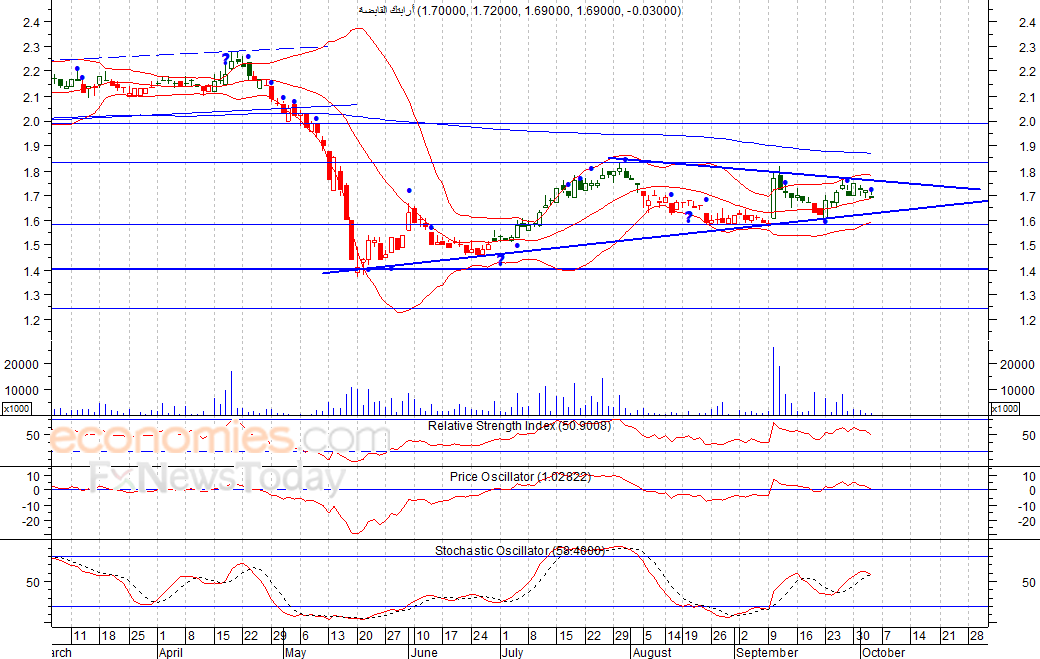Click the 1.4 price label on left axis
The height and width of the screenshot is (659, 1040).
(x=31, y=270)
